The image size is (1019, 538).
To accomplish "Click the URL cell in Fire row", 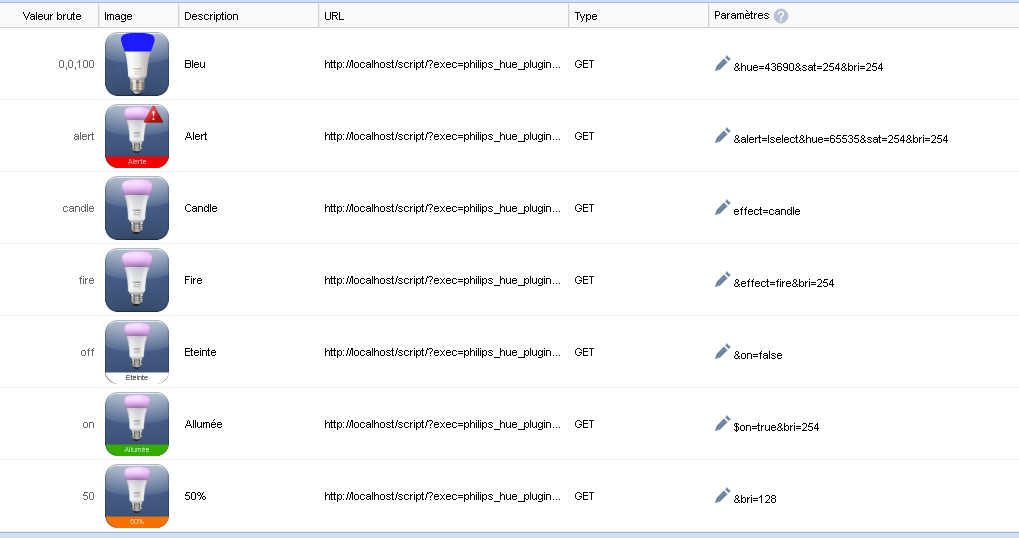I will tap(443, 281).
